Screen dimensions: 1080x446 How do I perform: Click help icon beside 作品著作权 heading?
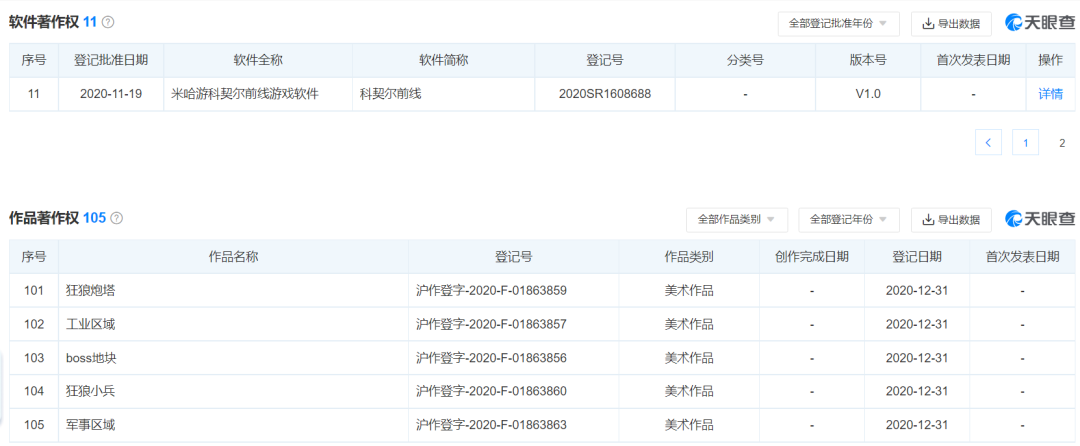pyautogui.click(x=117, y=218)
